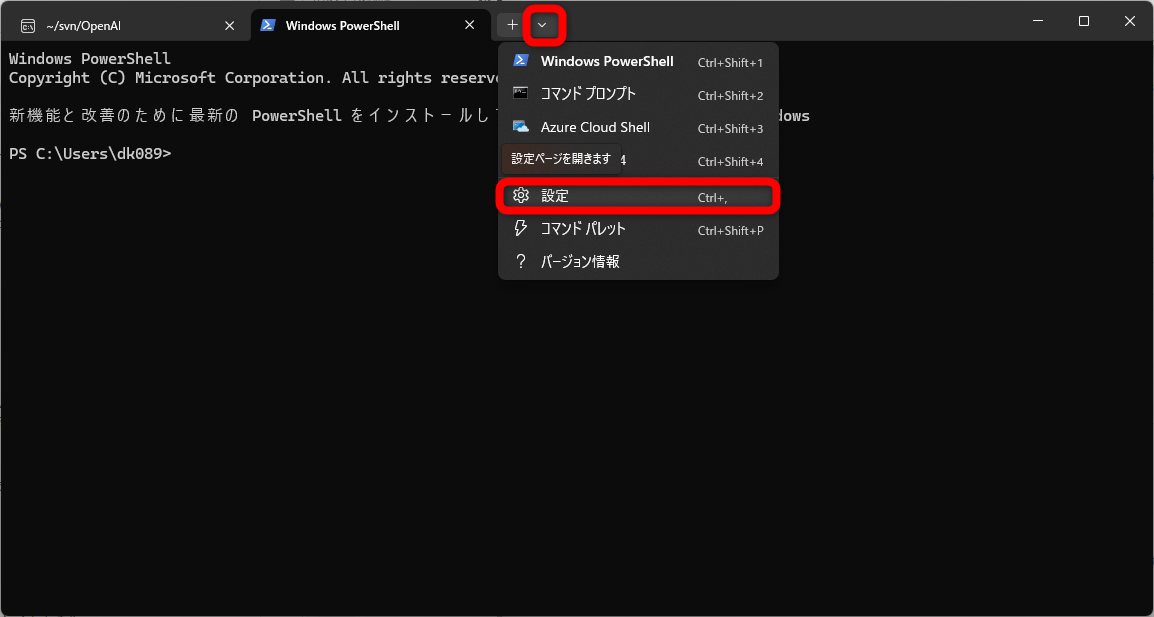Close the Windows PowerShell tab
Image resolution: width=1154 pixels, height=617 pixels.
pos(469,25)
